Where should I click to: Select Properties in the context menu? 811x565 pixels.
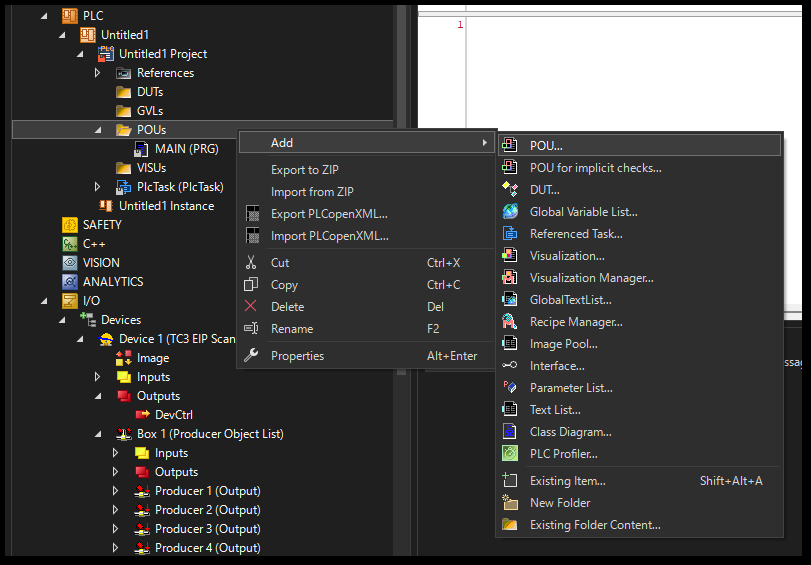coord(297,356)
